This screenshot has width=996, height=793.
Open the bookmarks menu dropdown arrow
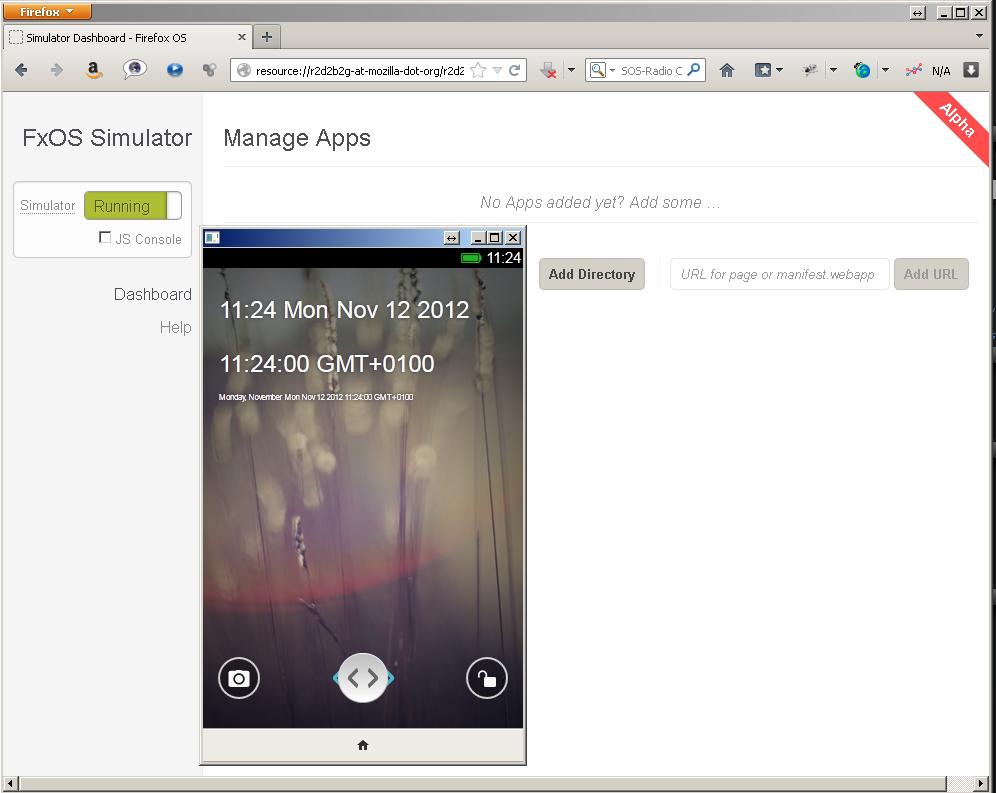[x=779, y=70]
